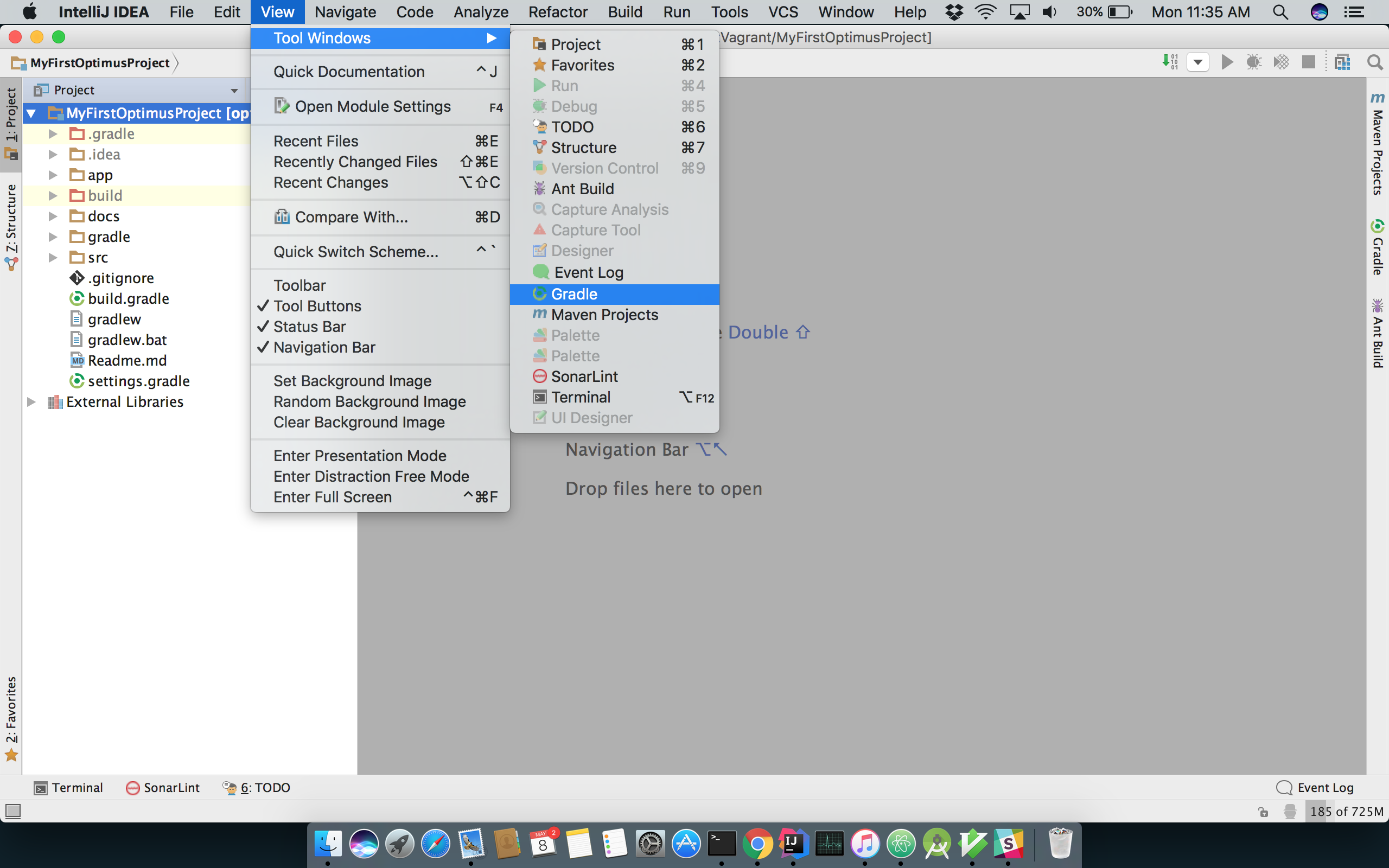This screenshot has width=1389, height=868.
Task: Open SonarLint tool window at bottom
Action: click(x=163, y=788)
